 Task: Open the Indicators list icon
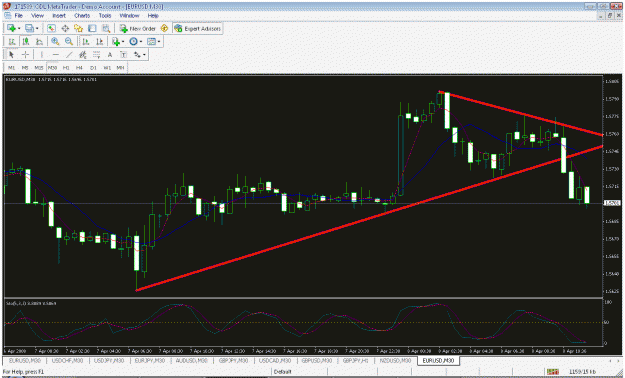tap(116, 41)
